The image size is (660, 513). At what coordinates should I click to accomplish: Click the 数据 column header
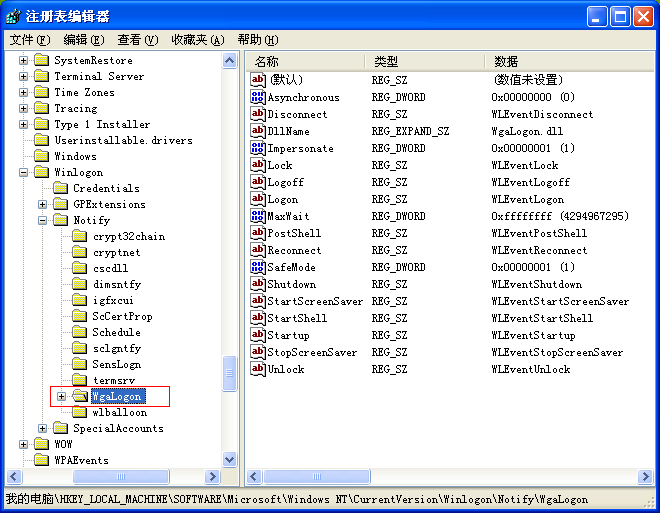[x=570, y=61]
